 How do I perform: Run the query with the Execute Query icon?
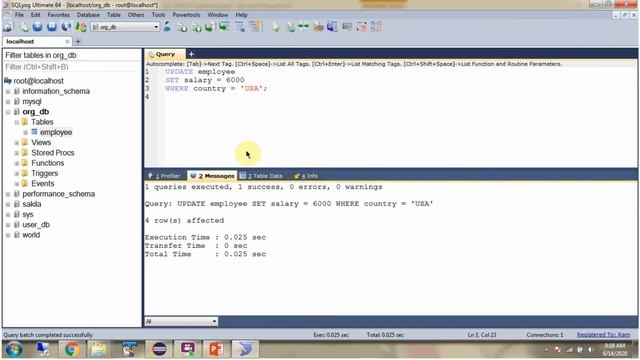tap(38, 27)
